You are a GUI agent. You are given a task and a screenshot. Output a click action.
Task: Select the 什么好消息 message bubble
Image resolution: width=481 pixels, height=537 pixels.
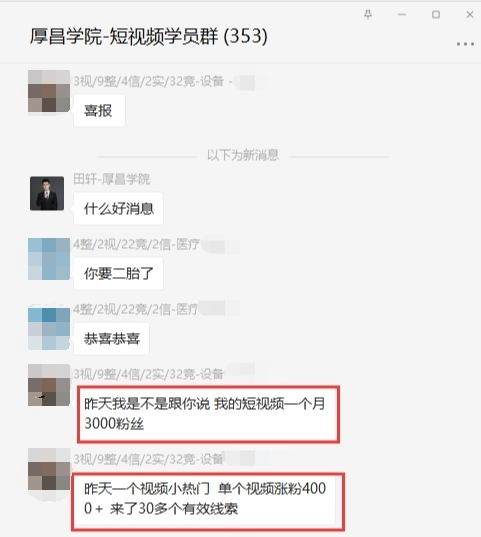[x=118, y=209]
